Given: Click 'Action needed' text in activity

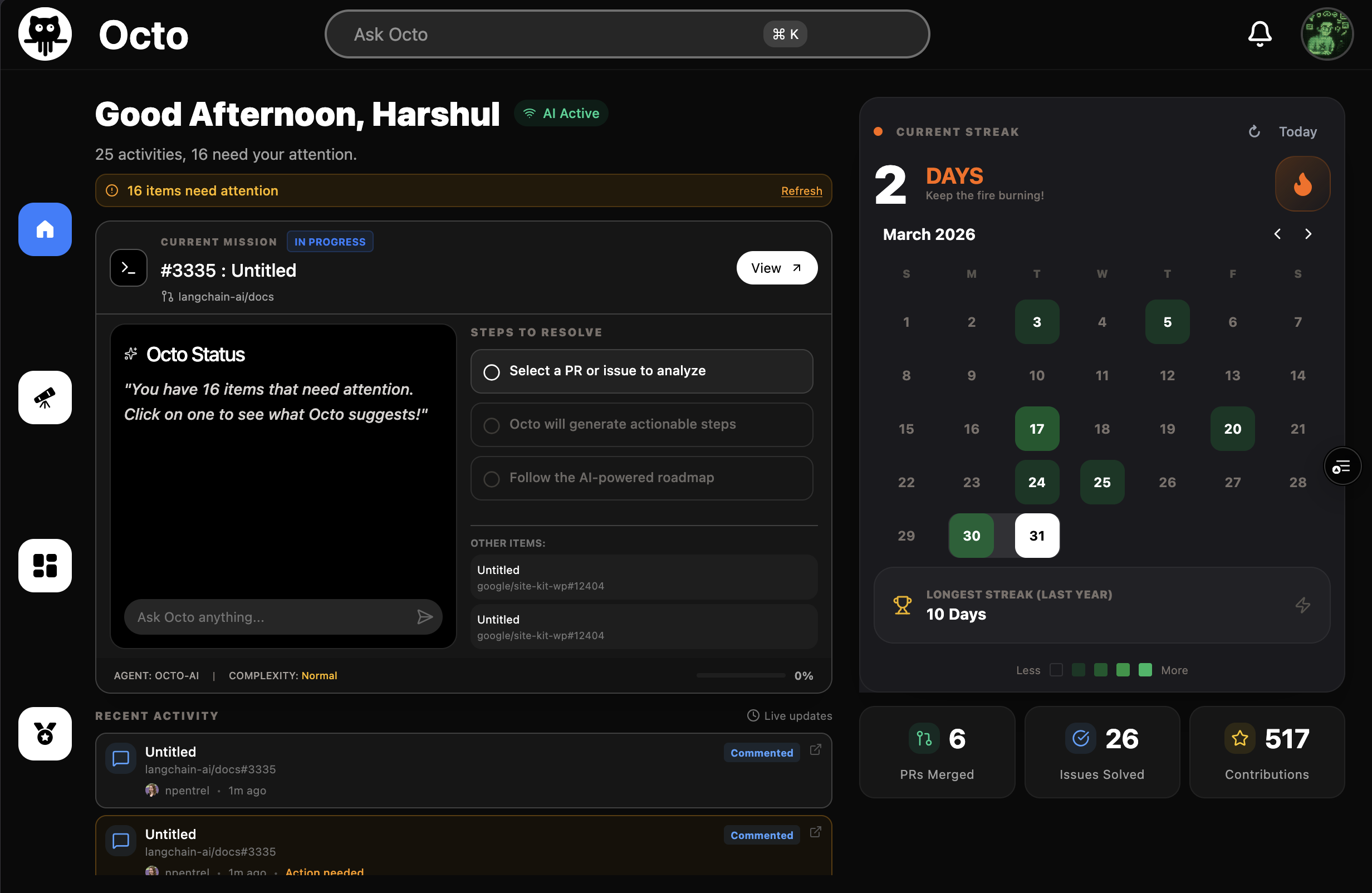Looking at the screenshot, I should pos(325,872).
